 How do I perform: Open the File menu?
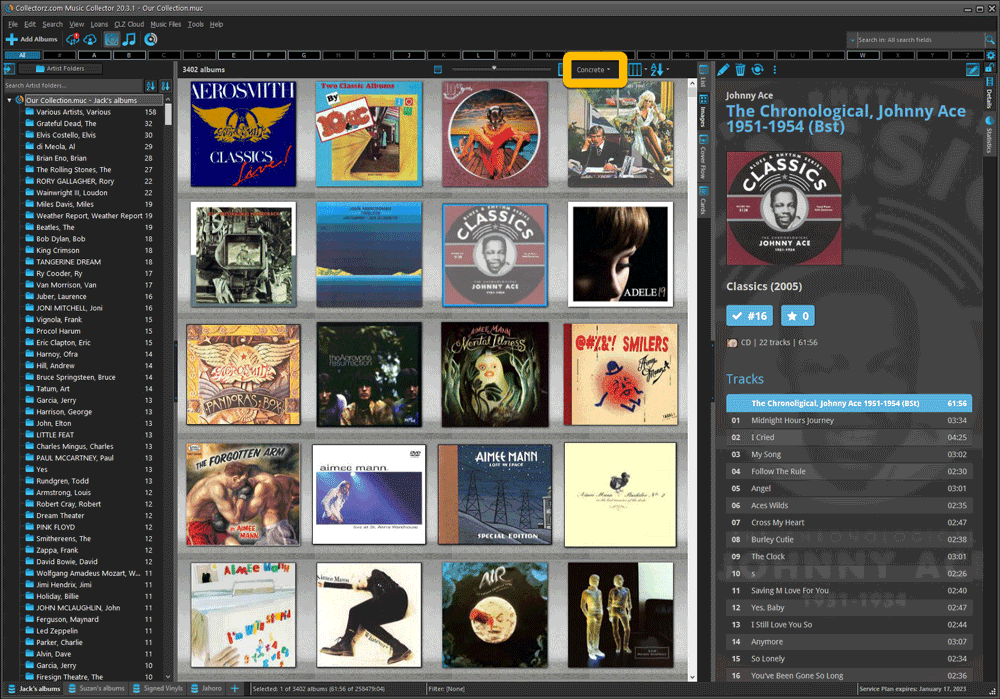[13, 24]
